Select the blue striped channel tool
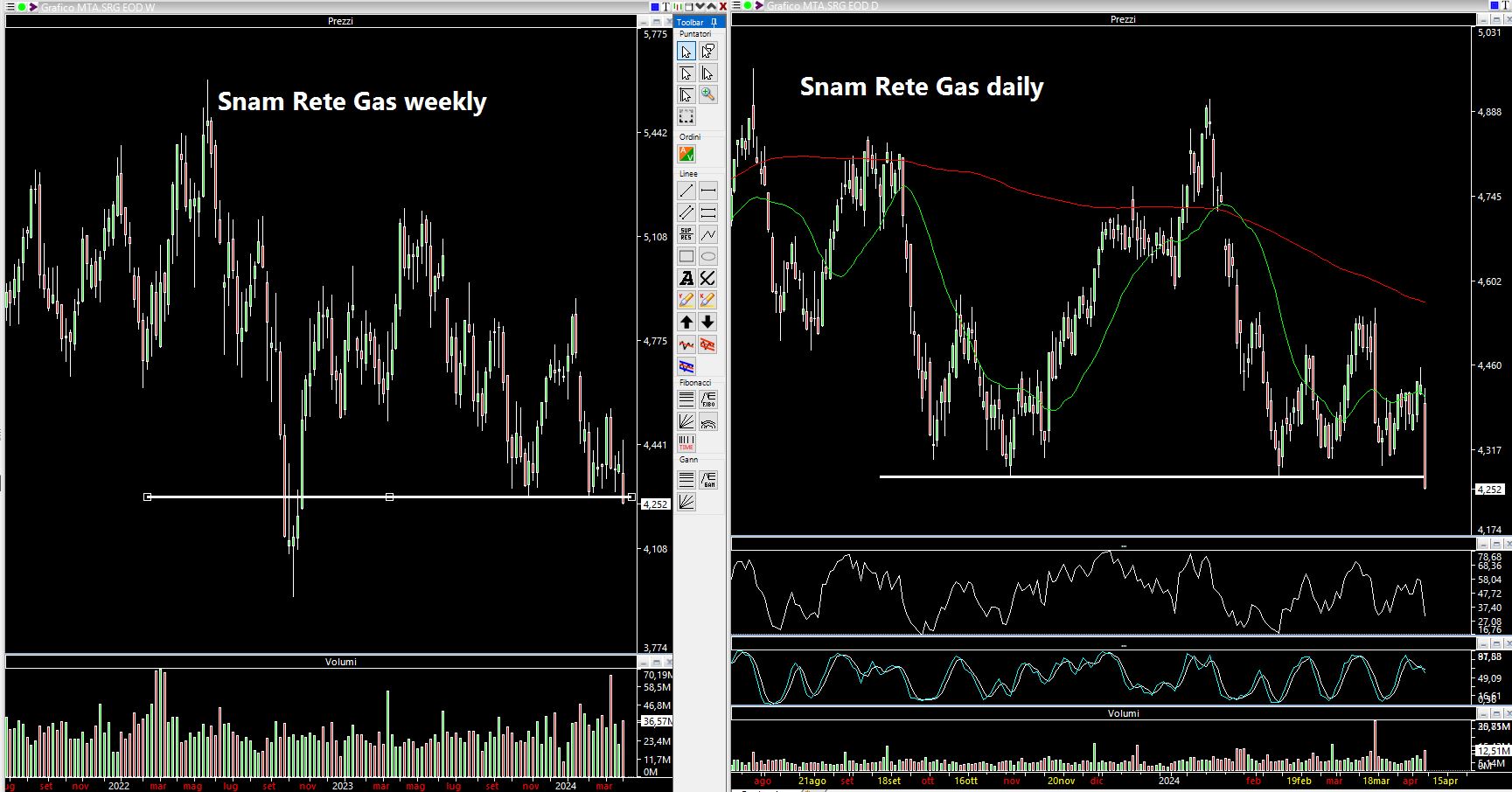This screenshot has width=1512, height=792. click(x=686, y=366)
